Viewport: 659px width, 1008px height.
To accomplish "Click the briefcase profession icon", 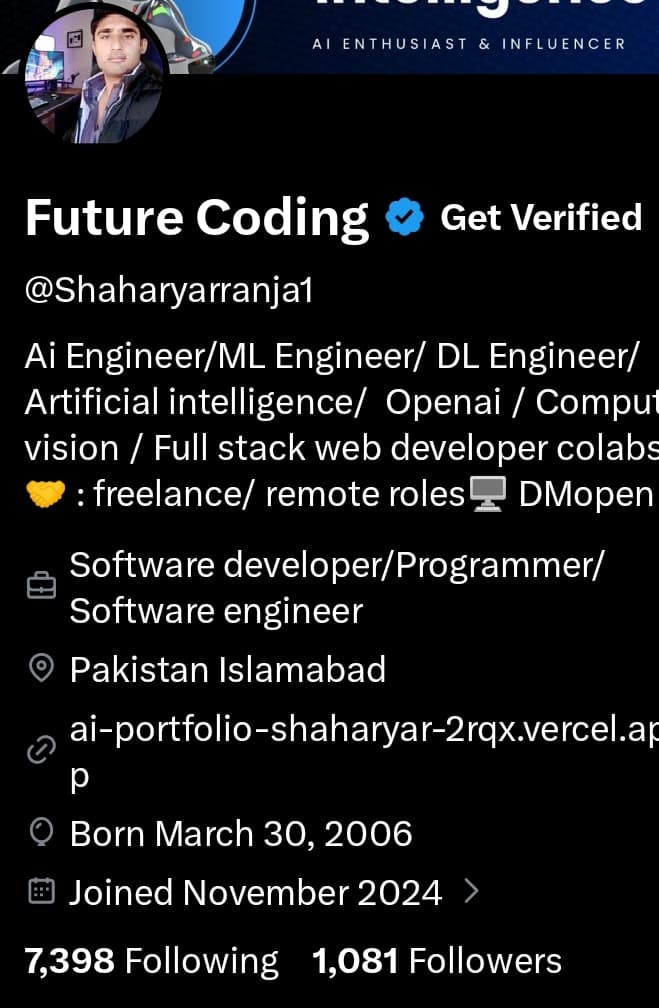I will point(41,587).
